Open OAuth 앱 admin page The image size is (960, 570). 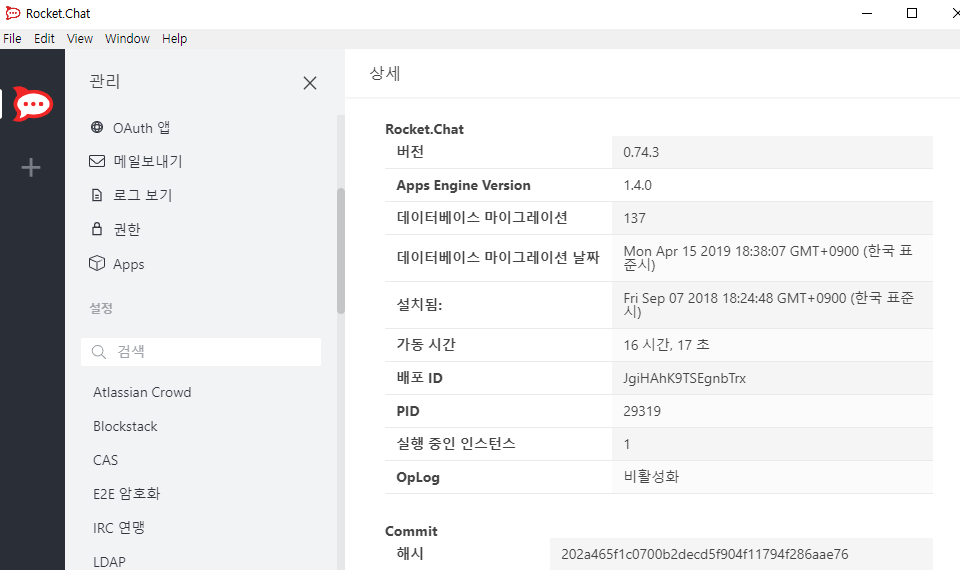click(141, 127)
